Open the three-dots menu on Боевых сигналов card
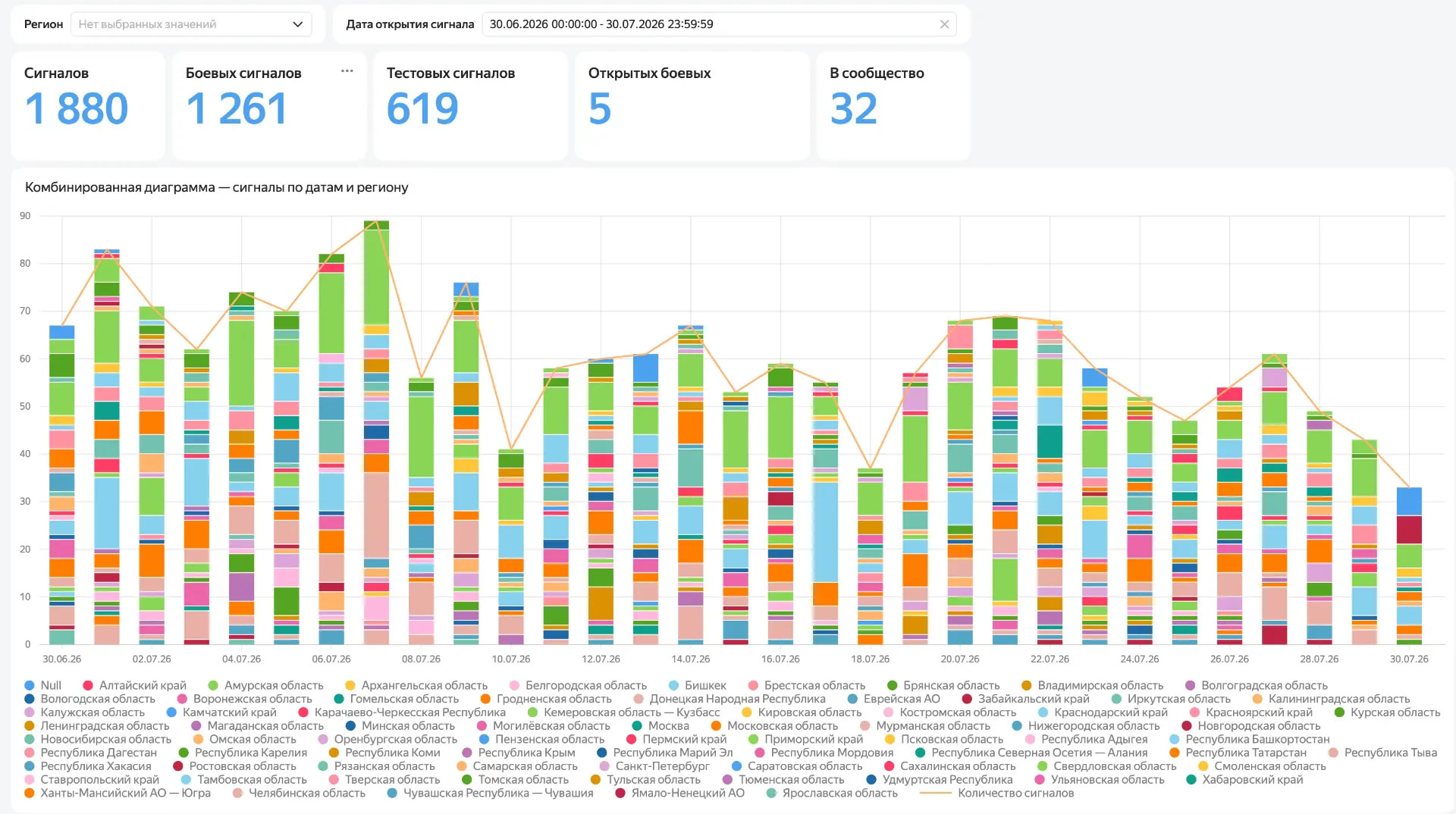This screenshot has width=1456, height=814. click(347, 71)
